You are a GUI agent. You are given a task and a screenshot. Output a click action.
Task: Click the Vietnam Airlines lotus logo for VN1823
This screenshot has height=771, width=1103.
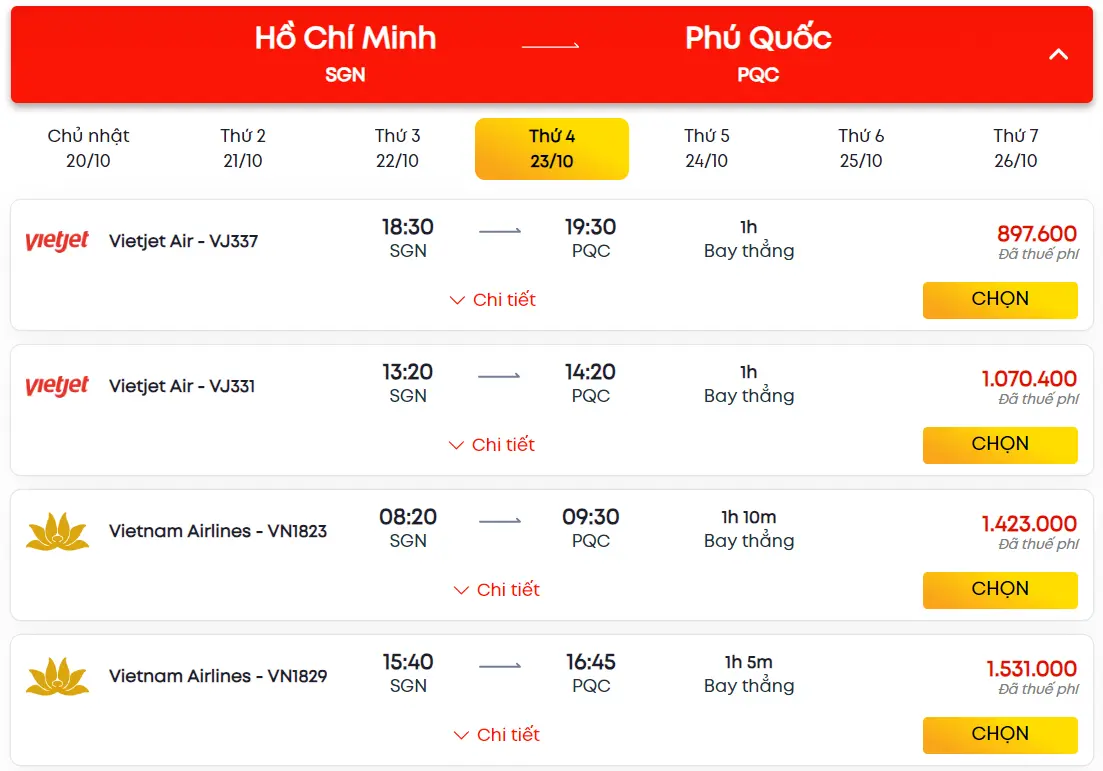(57, 532)
